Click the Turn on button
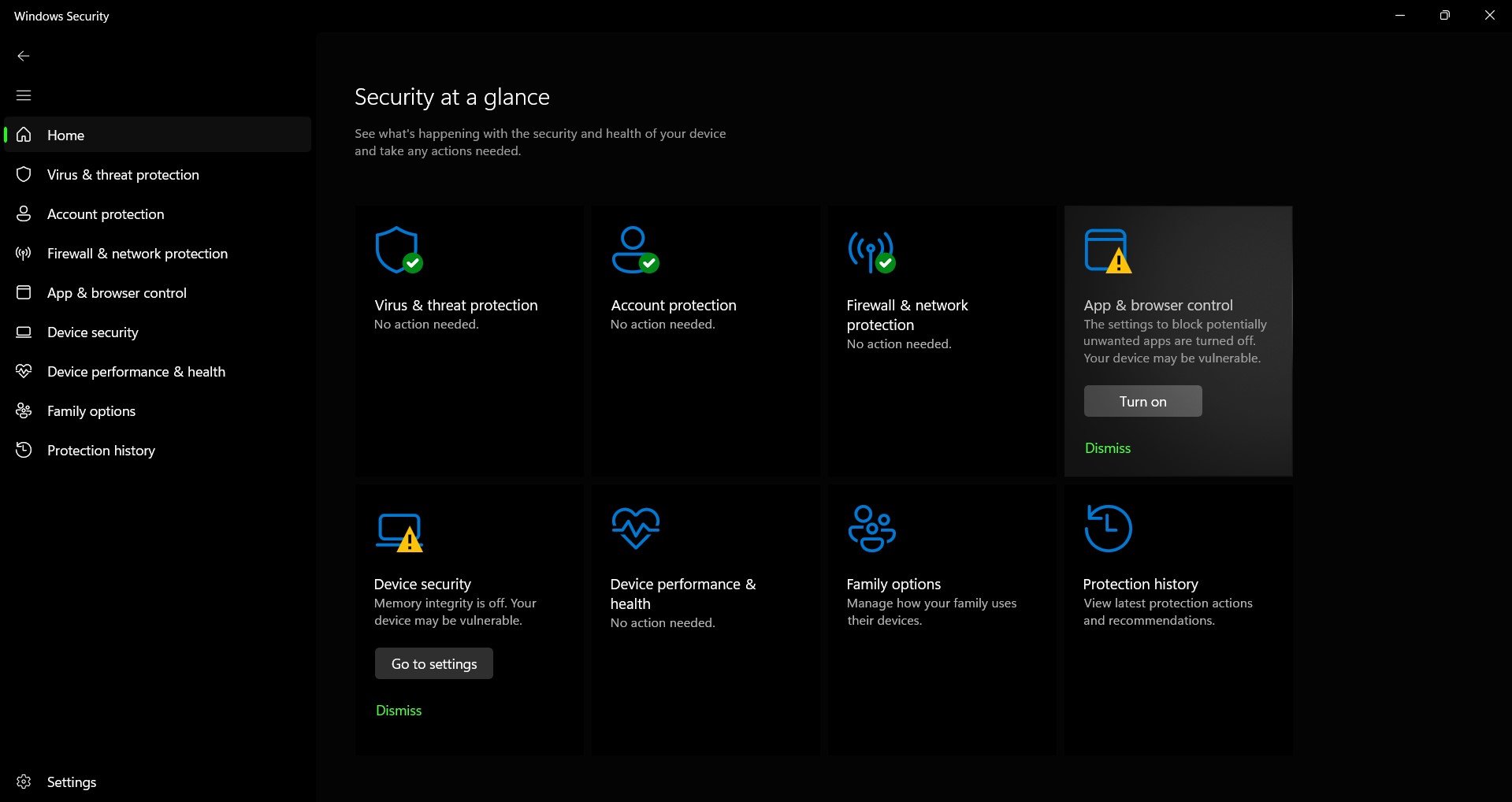The width and height of the screenshot is (1512, 802). click(x=1142, y=401)
